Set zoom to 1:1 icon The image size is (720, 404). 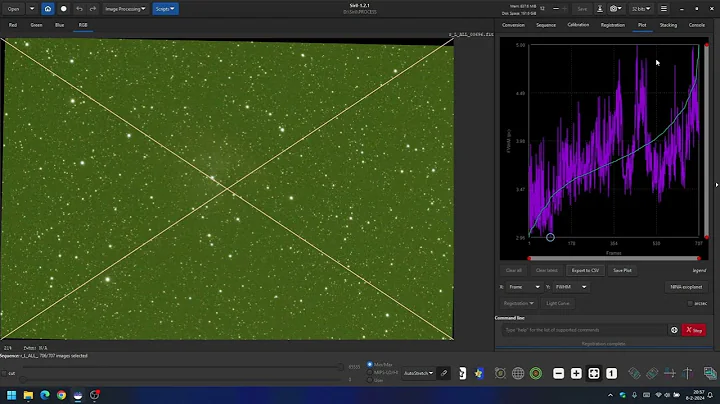611,373
